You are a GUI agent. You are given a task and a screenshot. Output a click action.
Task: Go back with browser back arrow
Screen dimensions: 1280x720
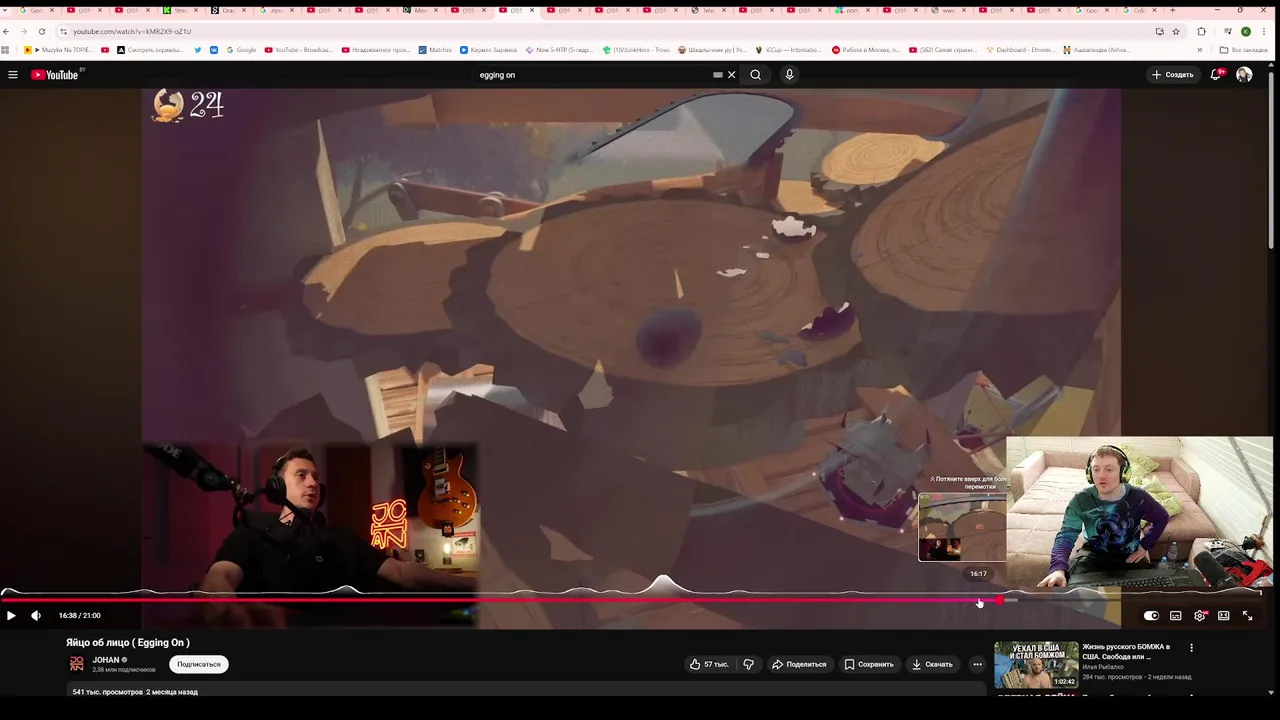point(7,31)
